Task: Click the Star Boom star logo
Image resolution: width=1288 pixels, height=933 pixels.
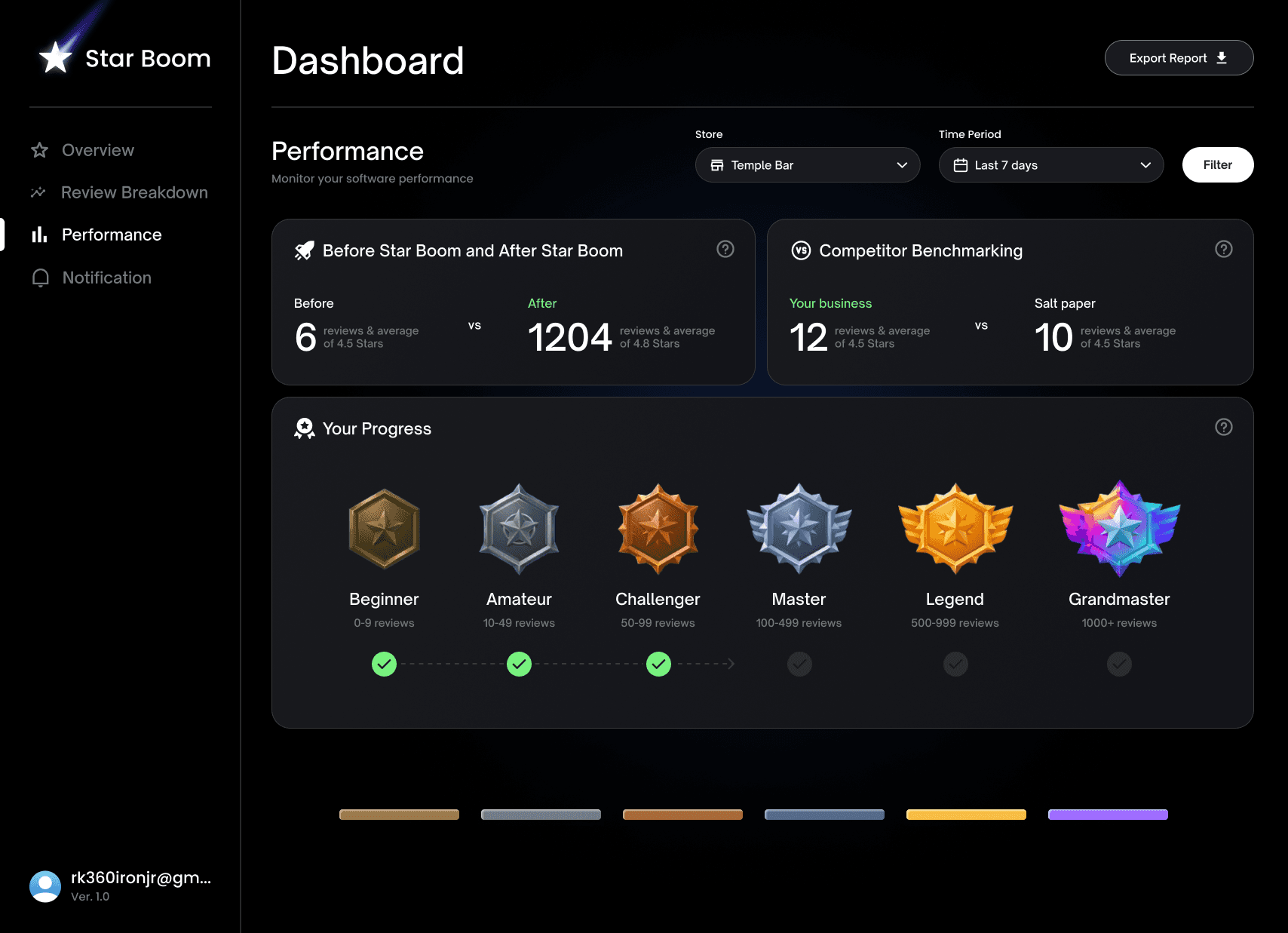Action: (x=55, y=57)
